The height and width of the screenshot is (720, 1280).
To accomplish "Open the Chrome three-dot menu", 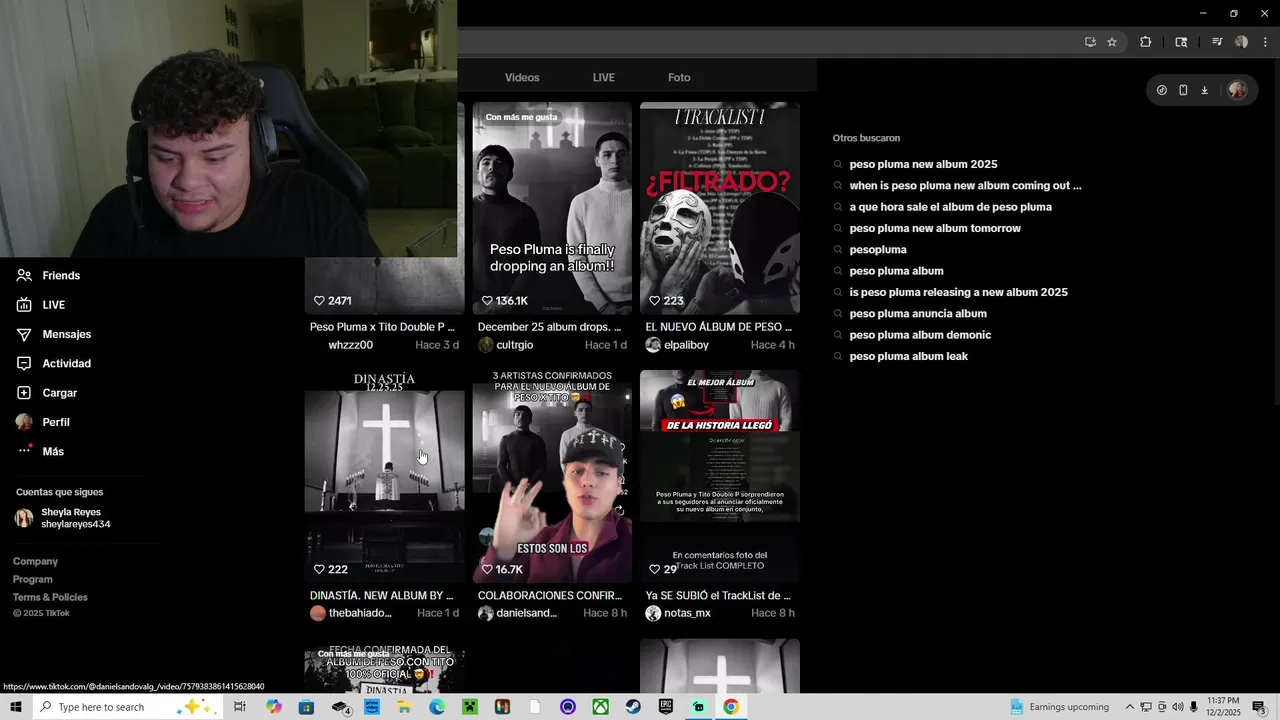I will [x=1266, y=42].
